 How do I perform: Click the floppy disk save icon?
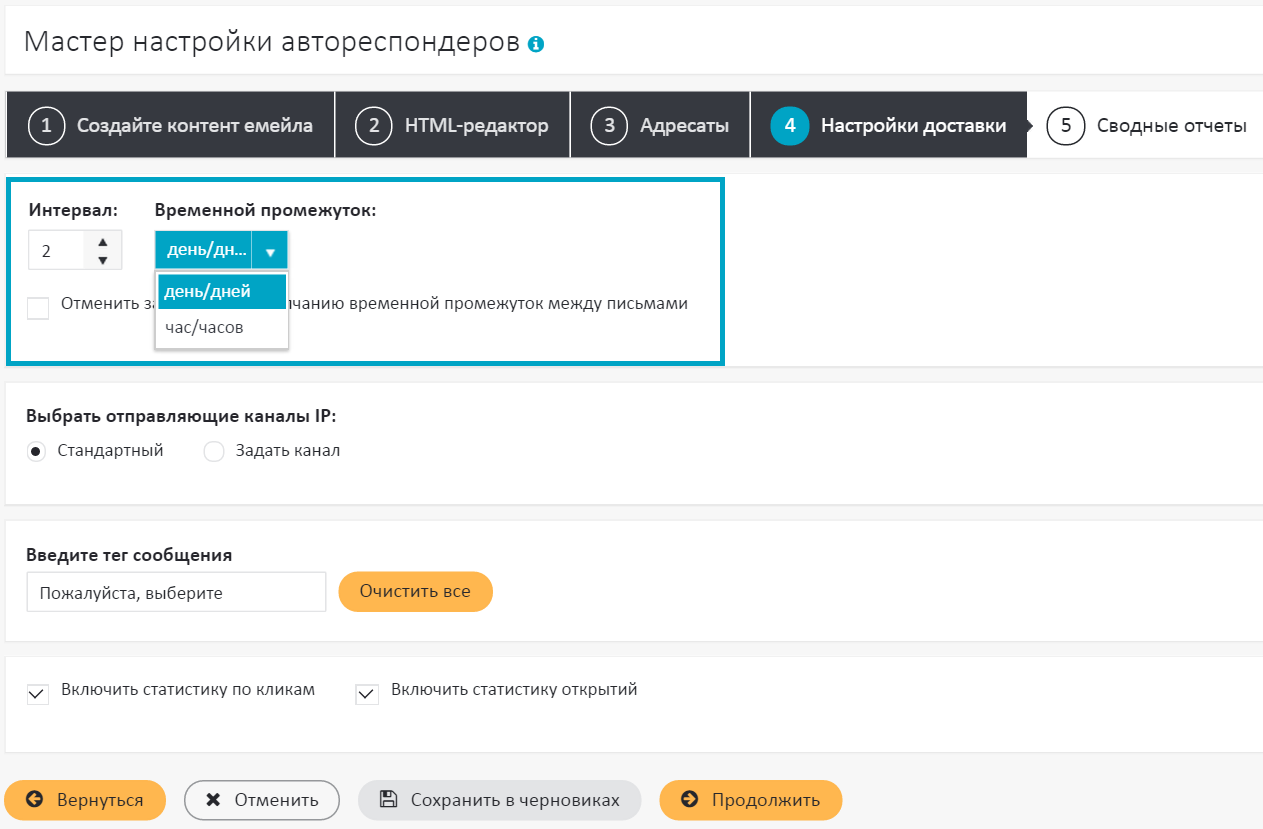pyautogui.click(x=388, y=800)
